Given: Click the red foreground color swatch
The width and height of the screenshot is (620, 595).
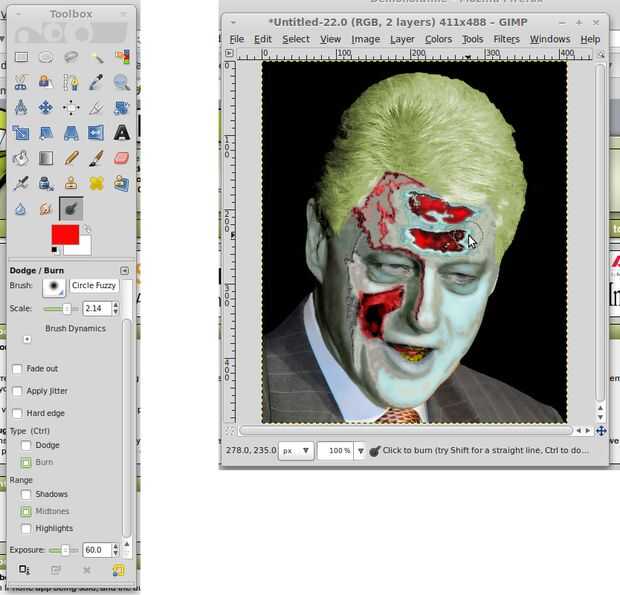Looking at the screenshot, I should coord(65,235).
